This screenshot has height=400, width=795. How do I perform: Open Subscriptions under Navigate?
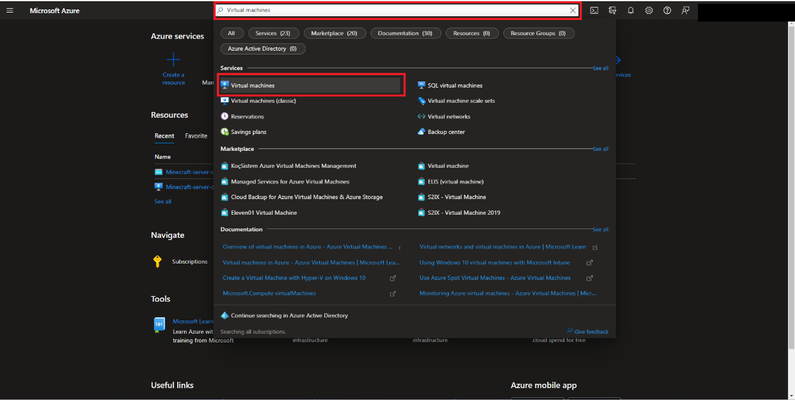[190, 262]
